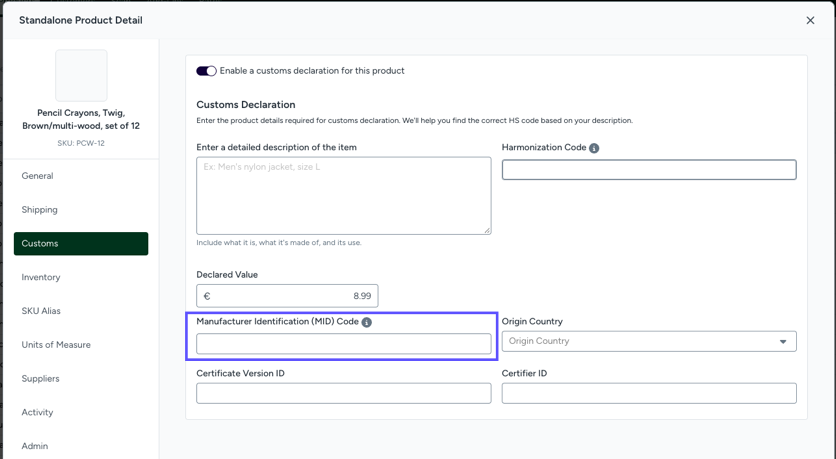Viewport: 836px width, 459px height.
Task: Click the Pencil Crayons product title
Action: pyautogui.click(x=81, y=119)
